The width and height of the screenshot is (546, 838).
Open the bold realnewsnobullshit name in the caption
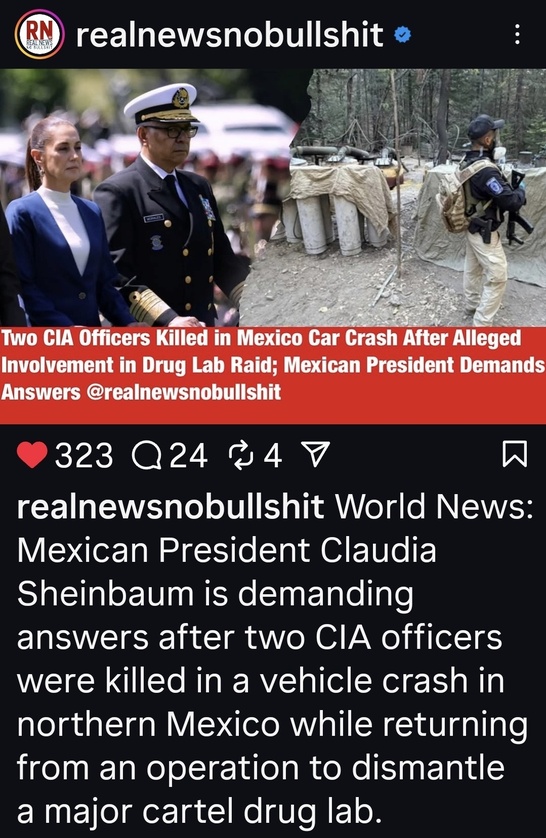point(170,507)
